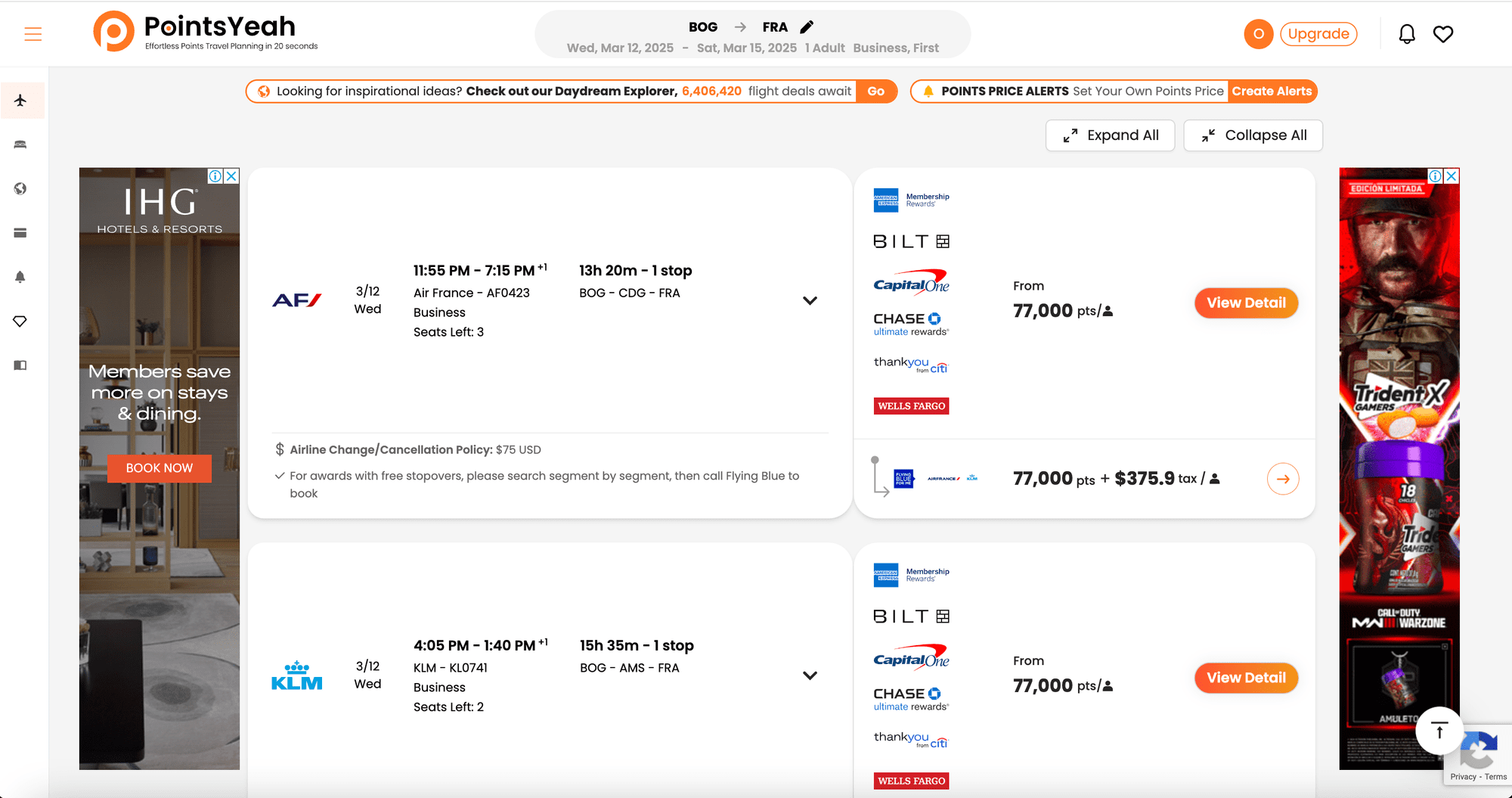Open the guide book sidebar icon
1512x798 pixels.
point(20,365)
